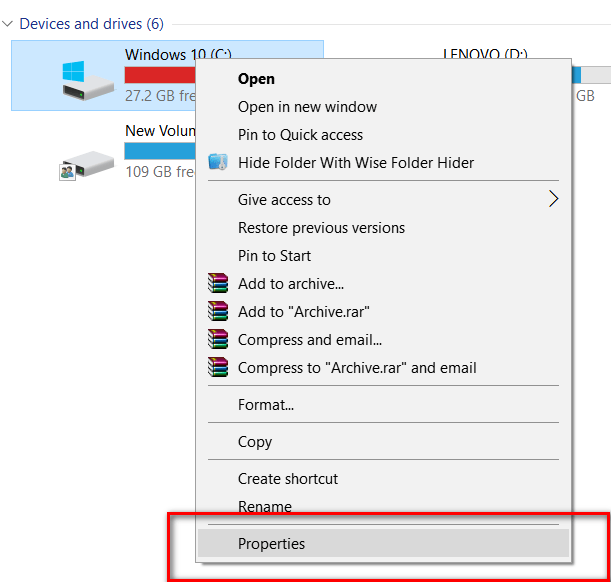
Task: Choose Create shortcut
Action: tap(383, 479)
